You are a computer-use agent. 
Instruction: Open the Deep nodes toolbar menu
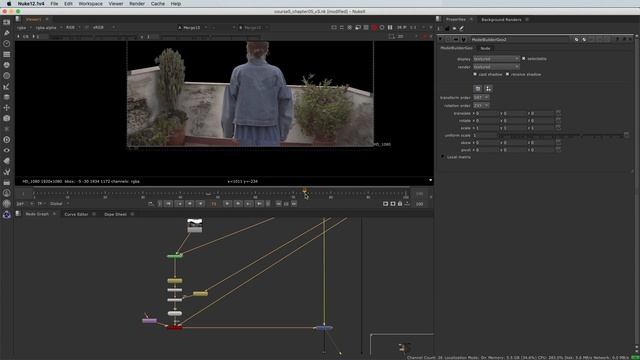(x=7, y=140)
